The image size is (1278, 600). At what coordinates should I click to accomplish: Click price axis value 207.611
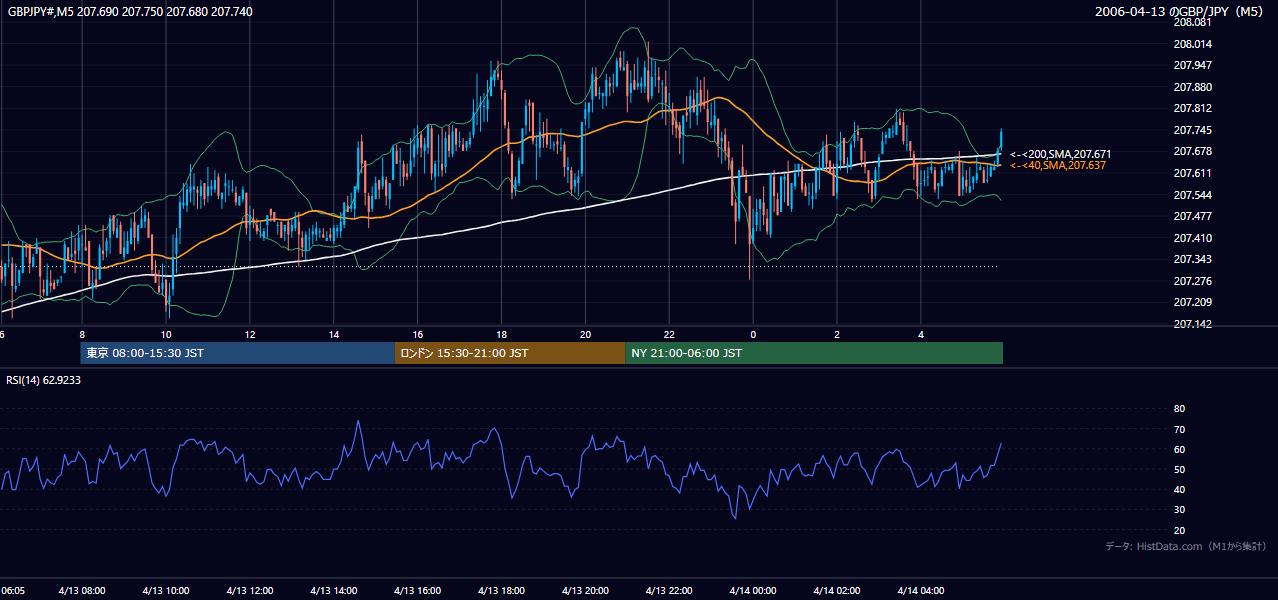(1192, 173)
